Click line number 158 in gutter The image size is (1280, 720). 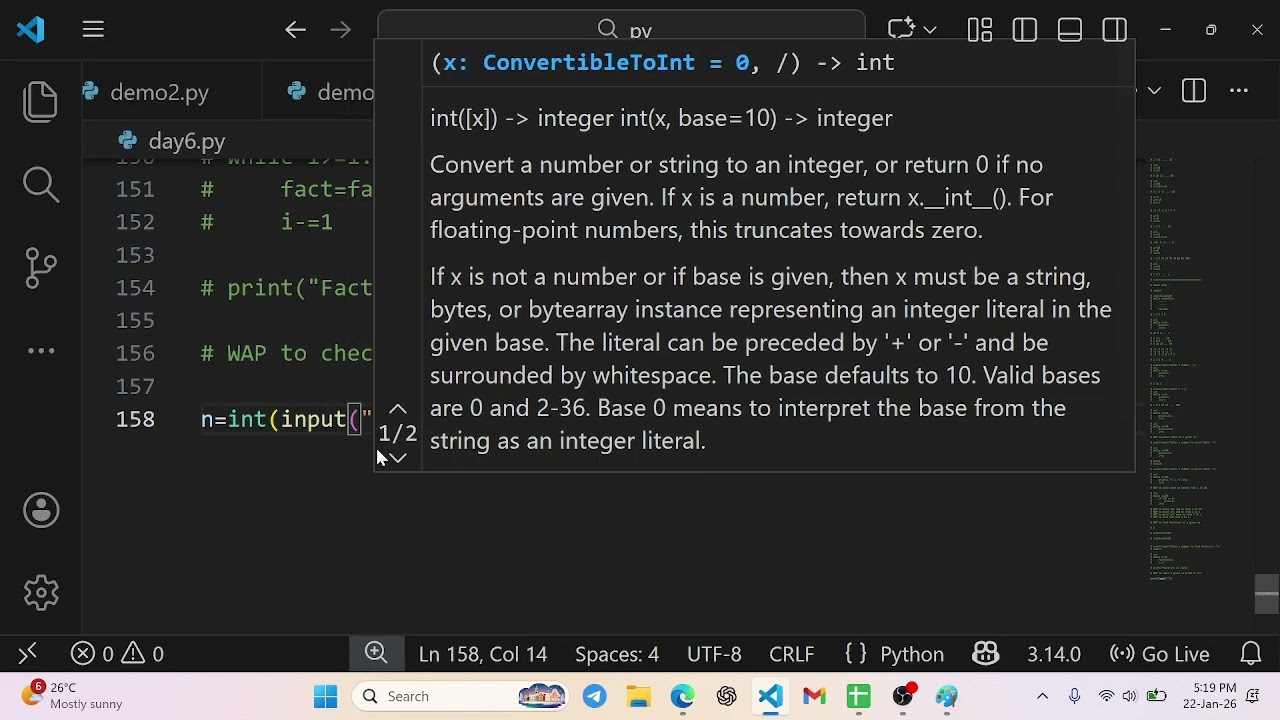pyautogui.click(x=135, y=419)
